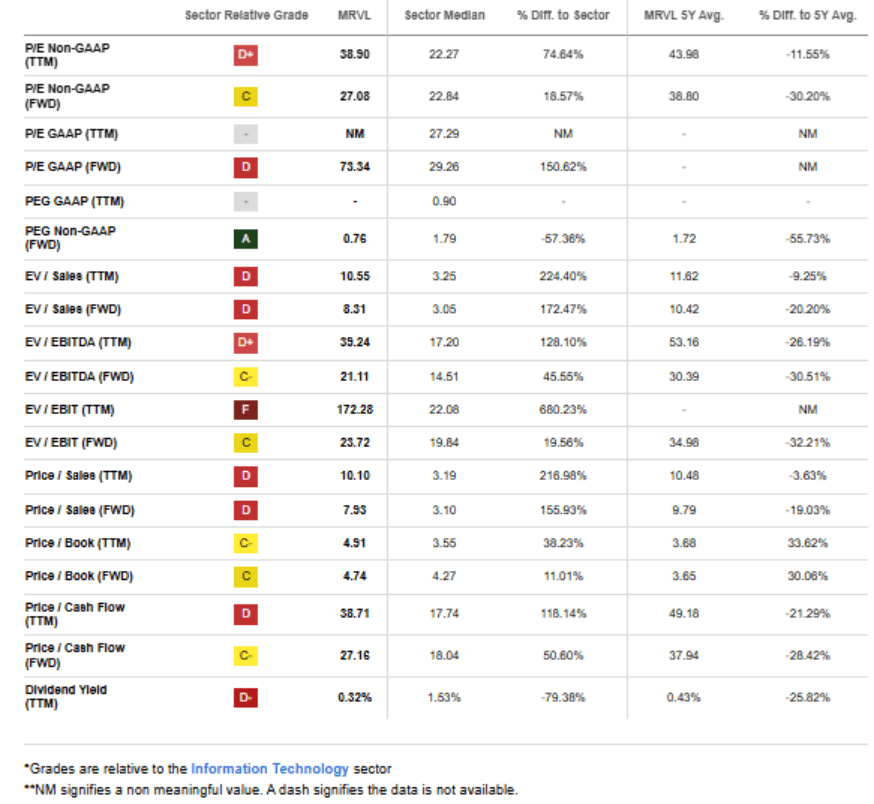Image resolution: width=874 pixels, height=804 pixels.
Task: Click the % Diff. to 5Y Avg. header
Action: [807, 15]
